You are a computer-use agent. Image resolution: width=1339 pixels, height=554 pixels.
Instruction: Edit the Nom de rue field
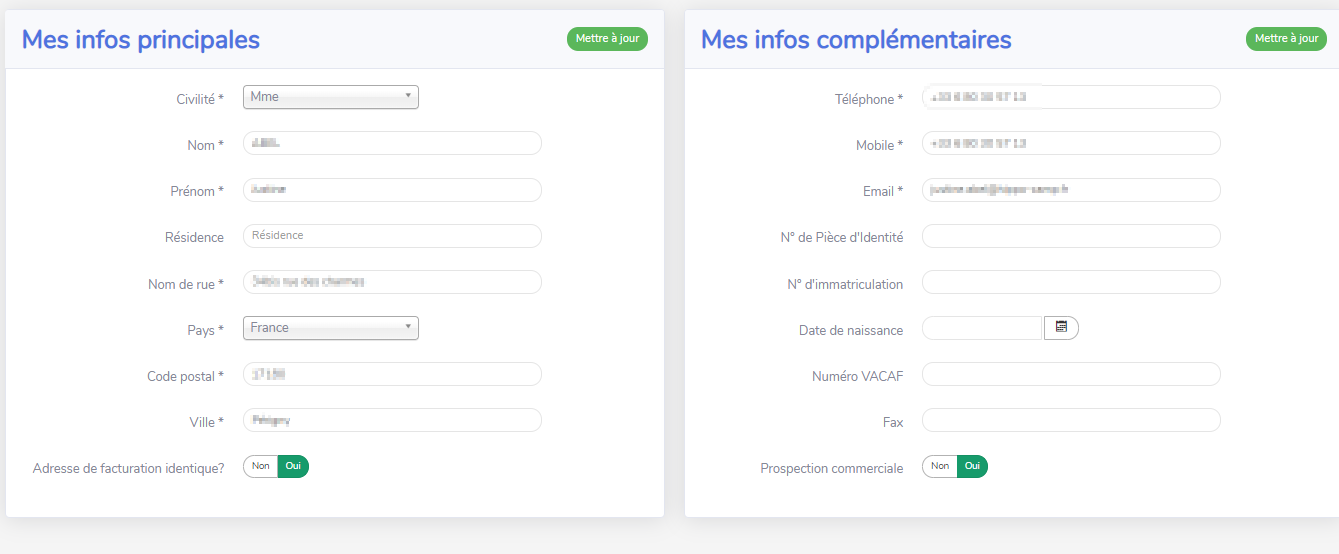392,282
